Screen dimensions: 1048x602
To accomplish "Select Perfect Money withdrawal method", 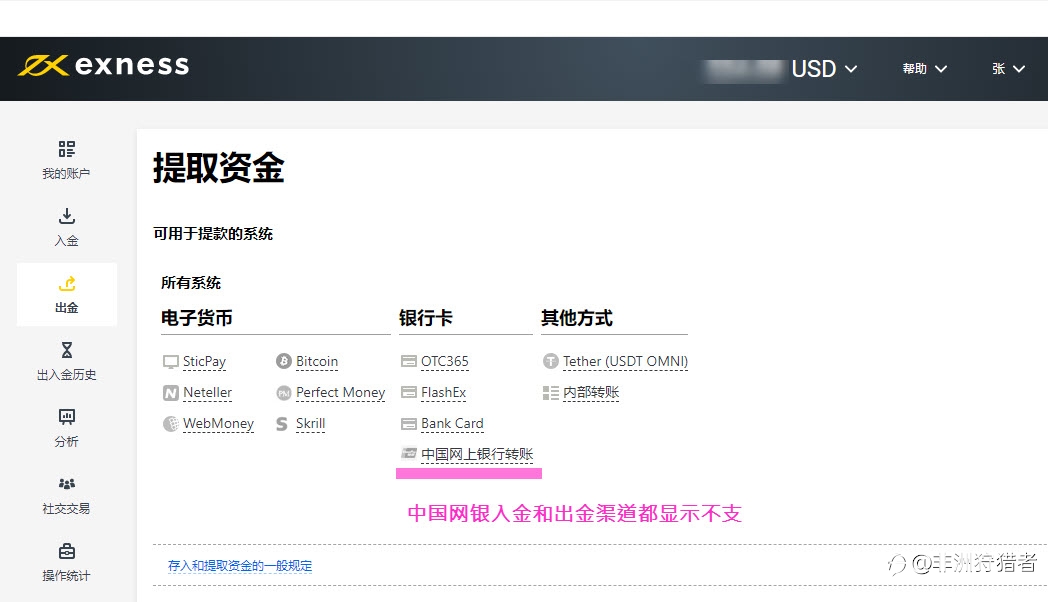I will (x=340, y=392).
